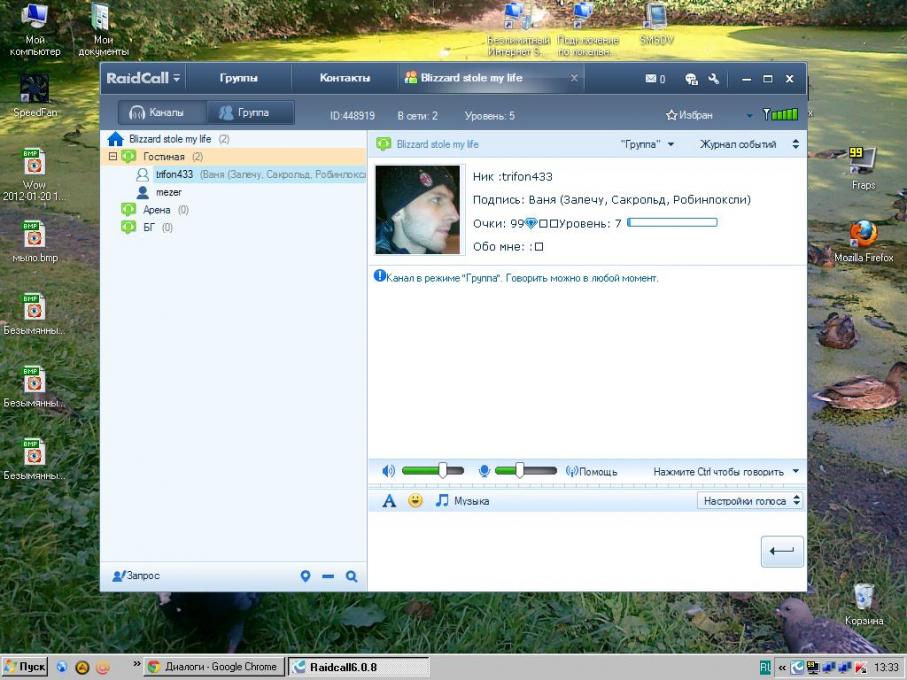Click the settings wrench icon in title bar
This screenshot has height=680, width=907.
(714, 79)
